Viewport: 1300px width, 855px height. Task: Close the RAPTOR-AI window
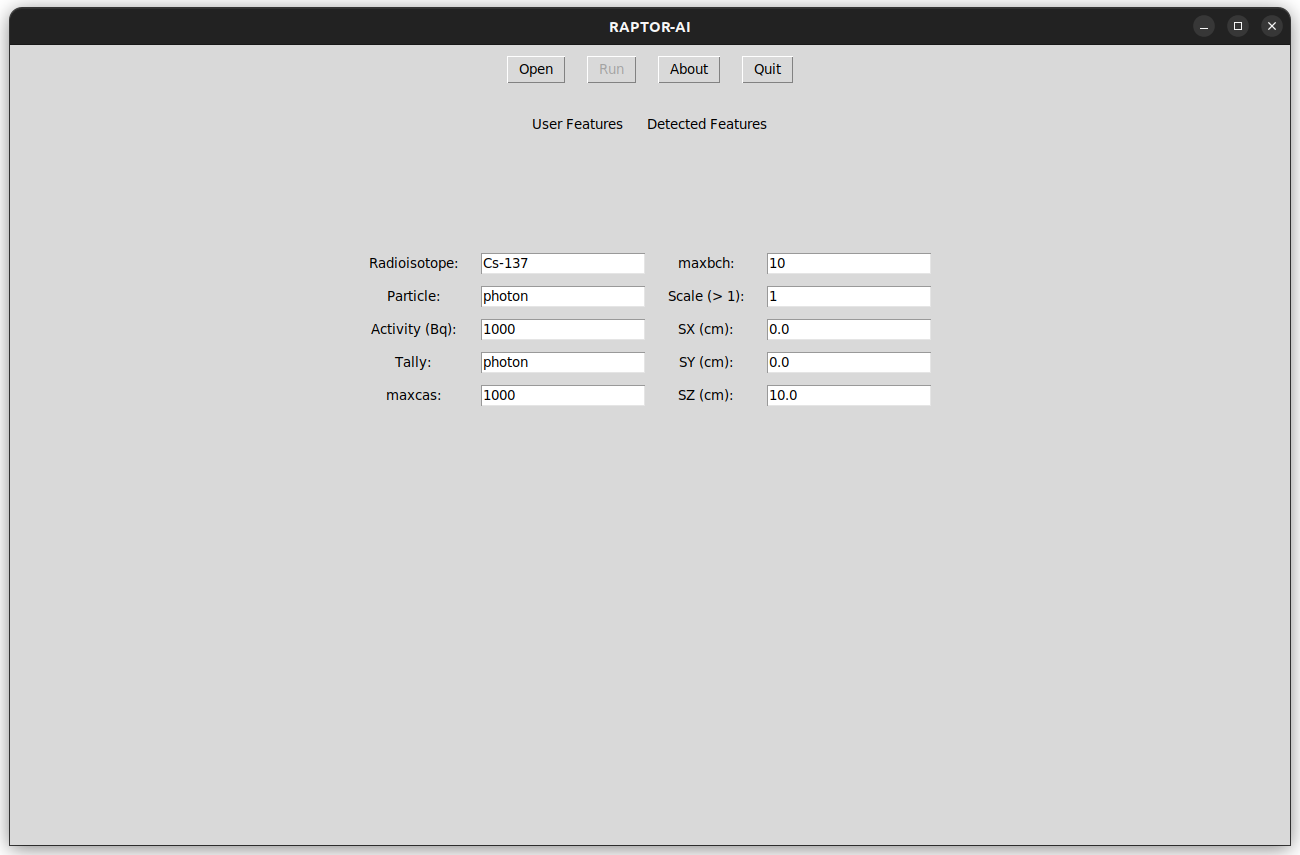point(1272,26)
